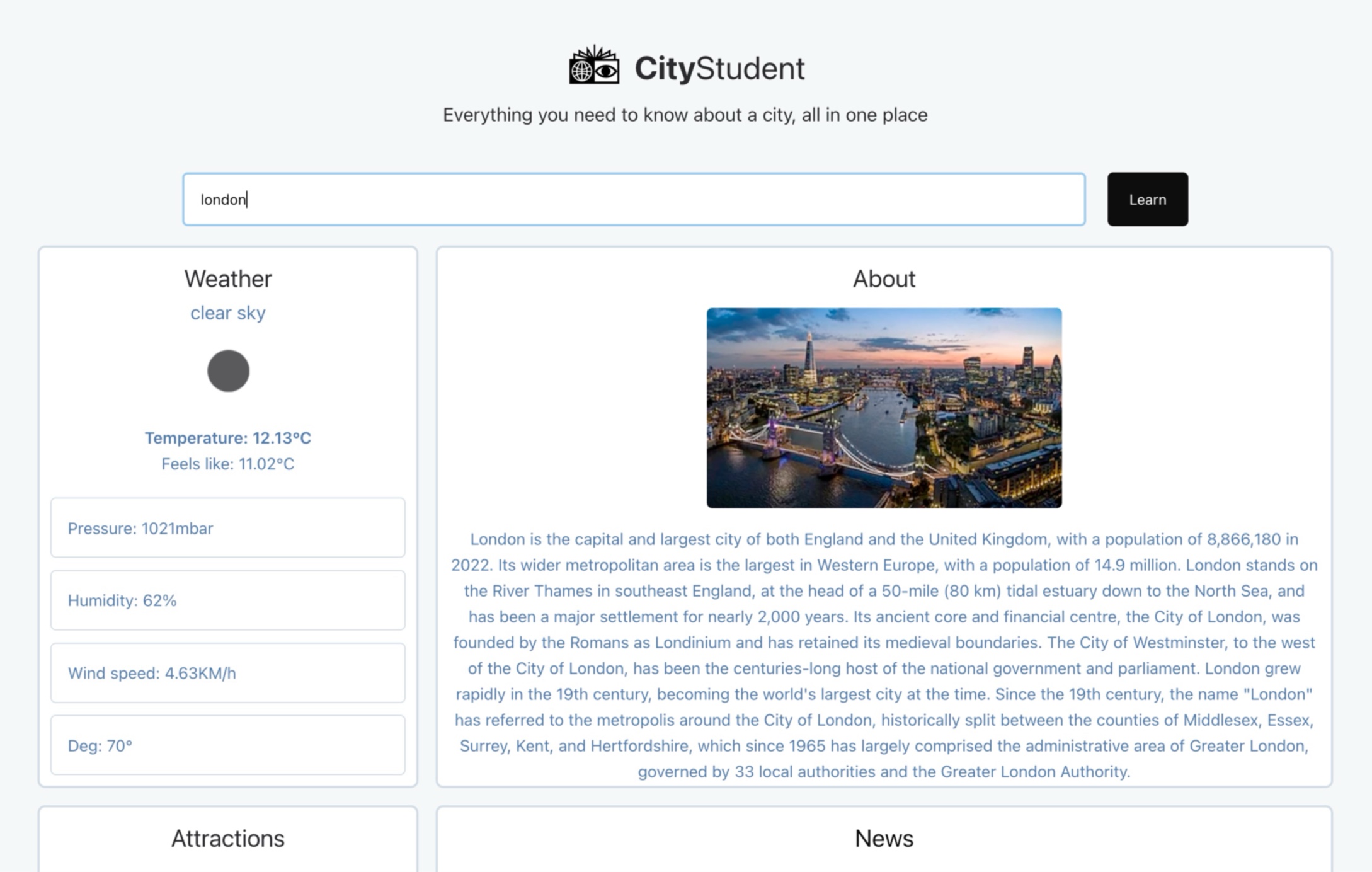The height and width of the screenshot is (872, 1372).
Task: Select the Humidity: 62% box
Action: pos(227,600)
